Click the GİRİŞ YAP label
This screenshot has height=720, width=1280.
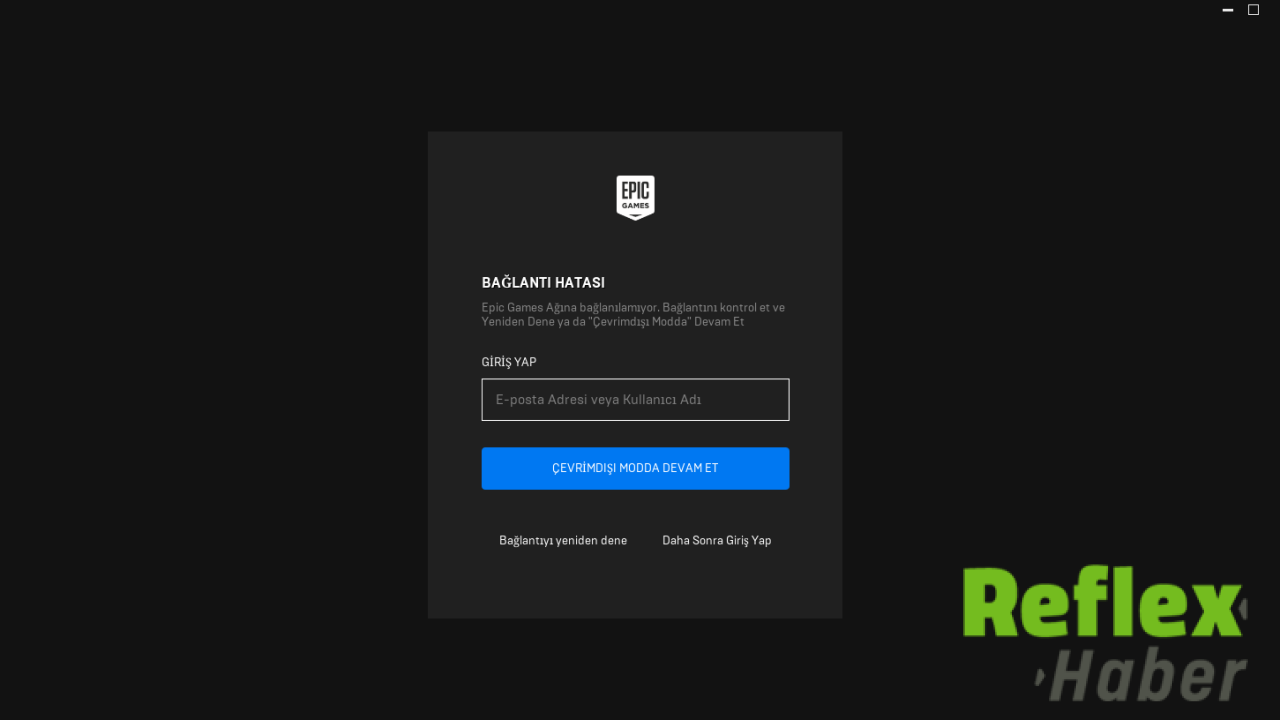509,362
